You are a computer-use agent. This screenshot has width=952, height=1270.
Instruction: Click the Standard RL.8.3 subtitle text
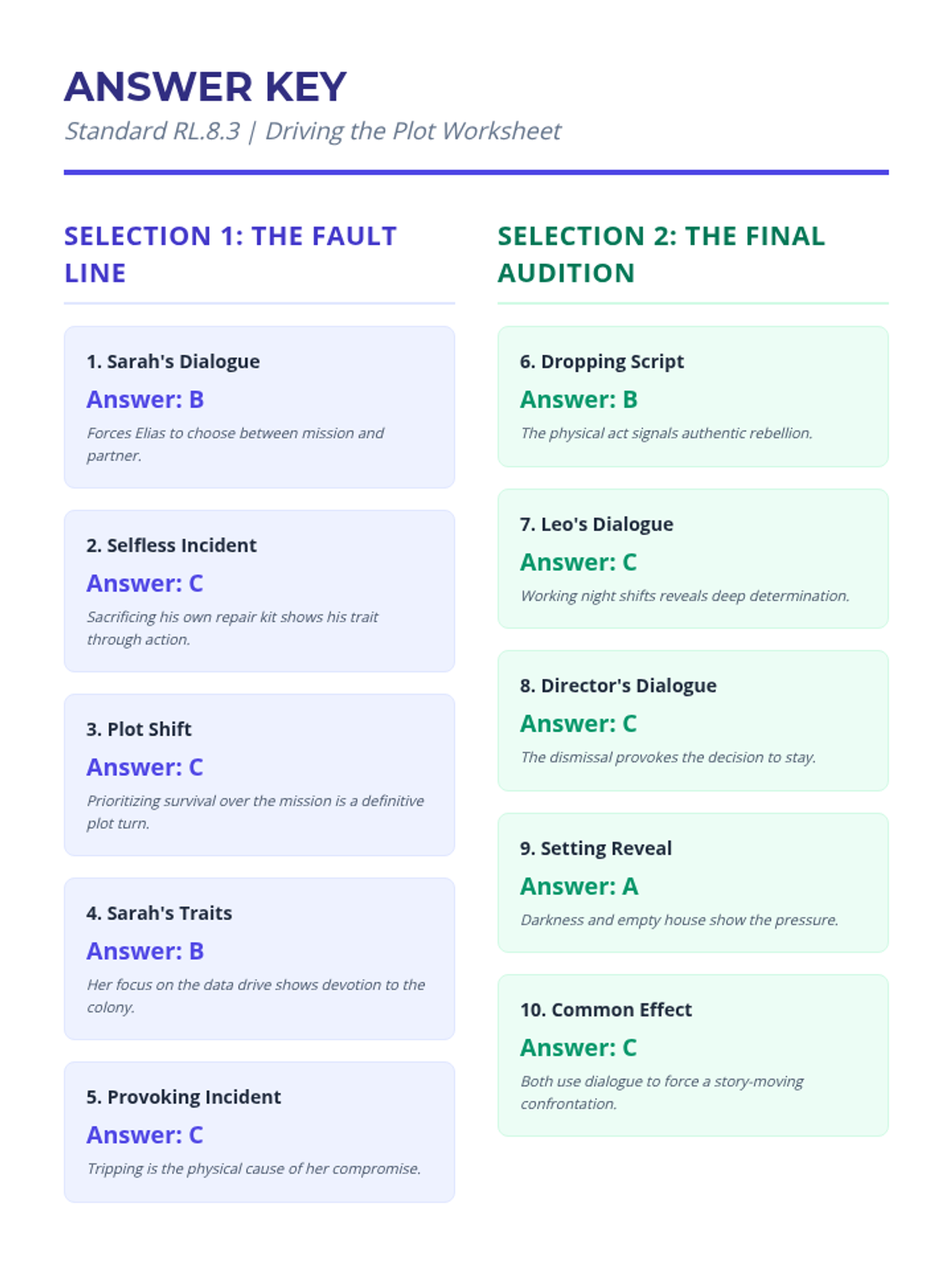[312, 131]
